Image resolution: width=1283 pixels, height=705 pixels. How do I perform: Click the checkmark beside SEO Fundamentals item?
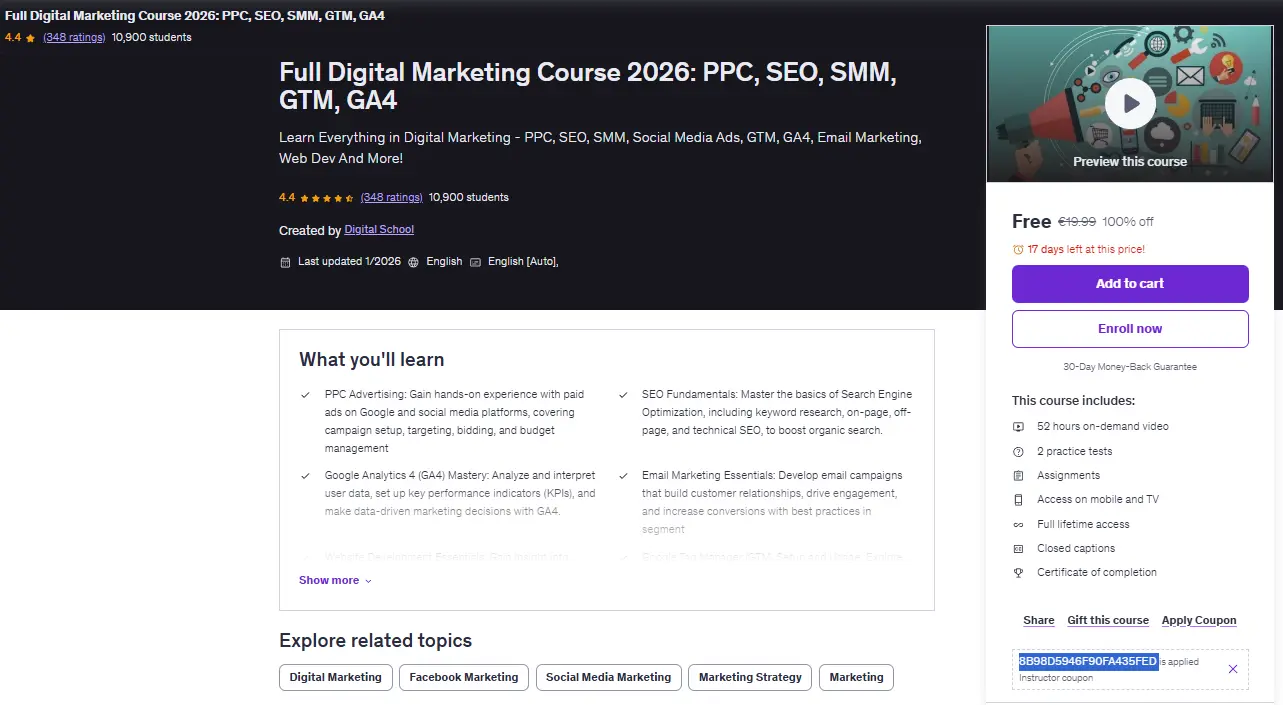coord(623,395)
